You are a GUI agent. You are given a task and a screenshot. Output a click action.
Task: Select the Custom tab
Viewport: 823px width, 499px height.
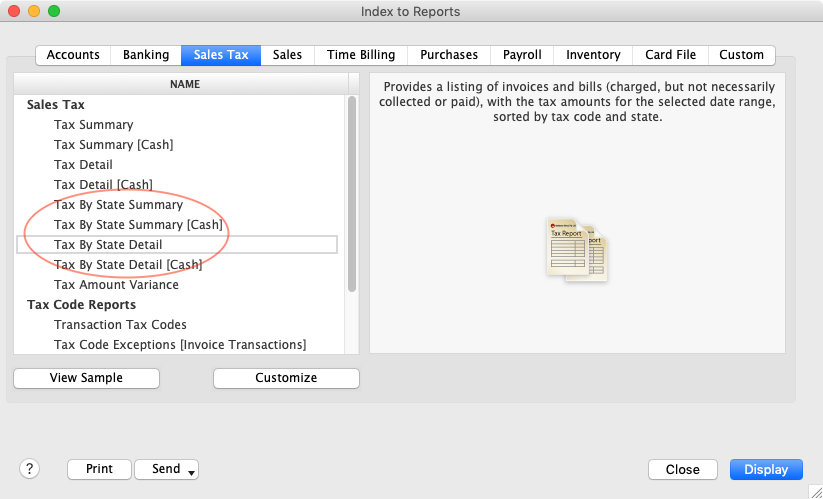741,55
